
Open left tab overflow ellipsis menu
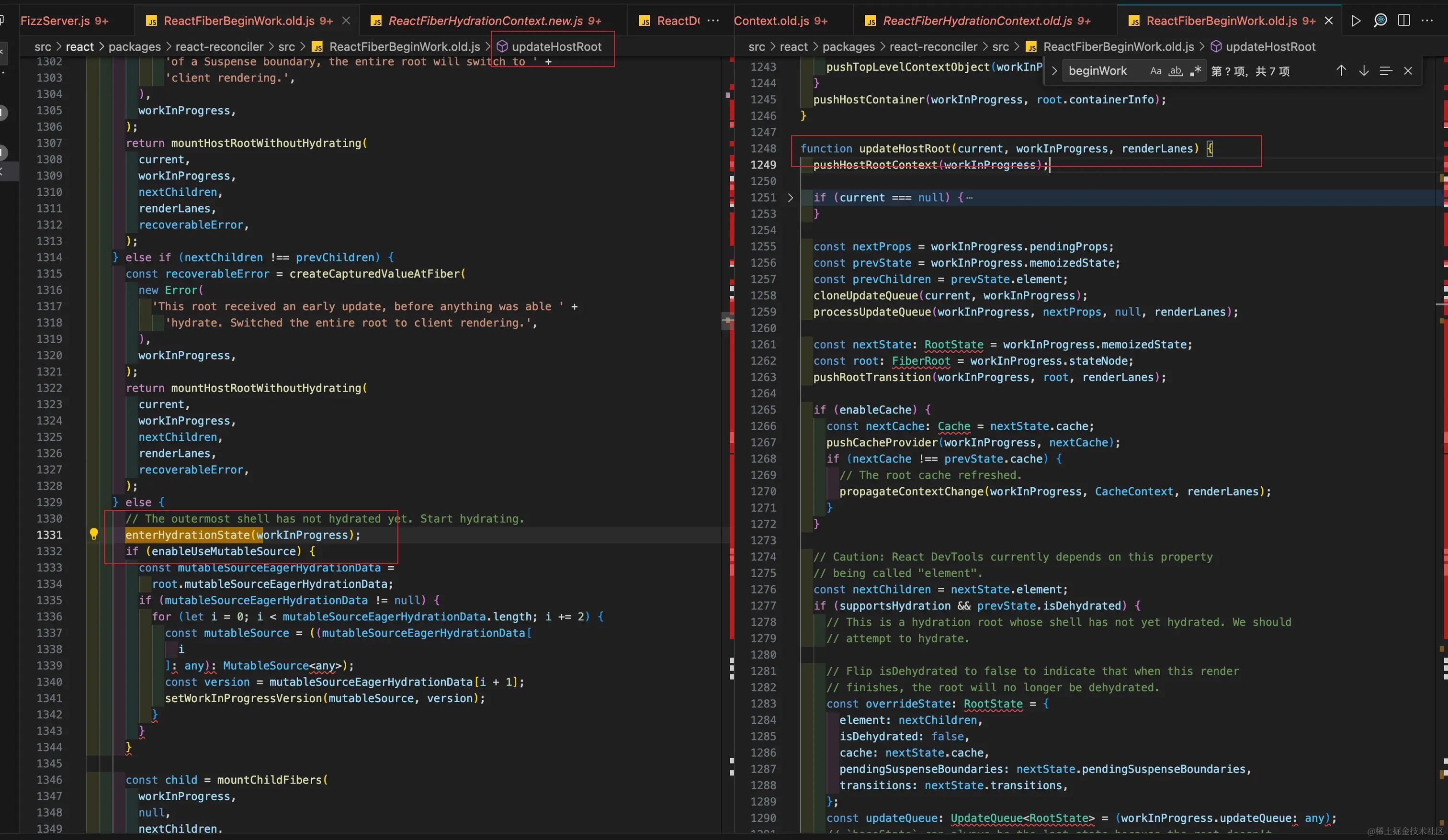tap(713, 21)
